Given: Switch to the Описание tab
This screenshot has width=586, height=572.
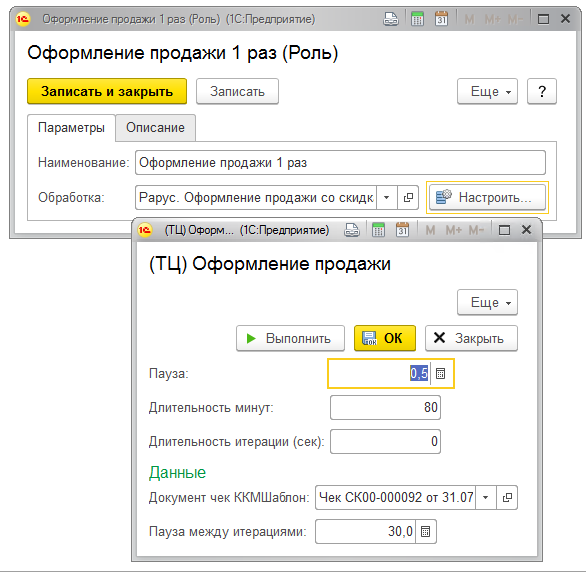Looking at the screenshot, I should (x=155, y=128).
